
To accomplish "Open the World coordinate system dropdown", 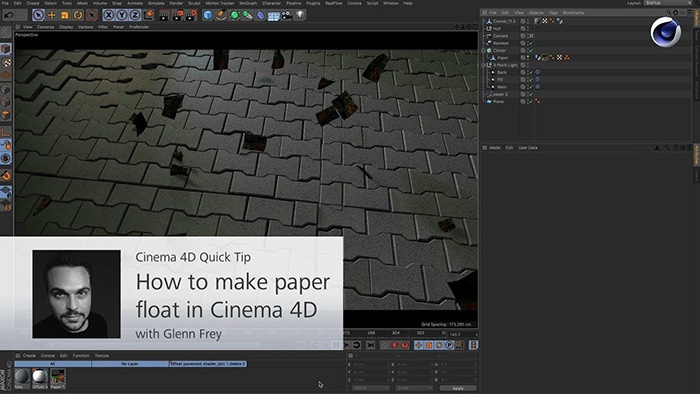I will pyautogui.click(x=370, y=388).
